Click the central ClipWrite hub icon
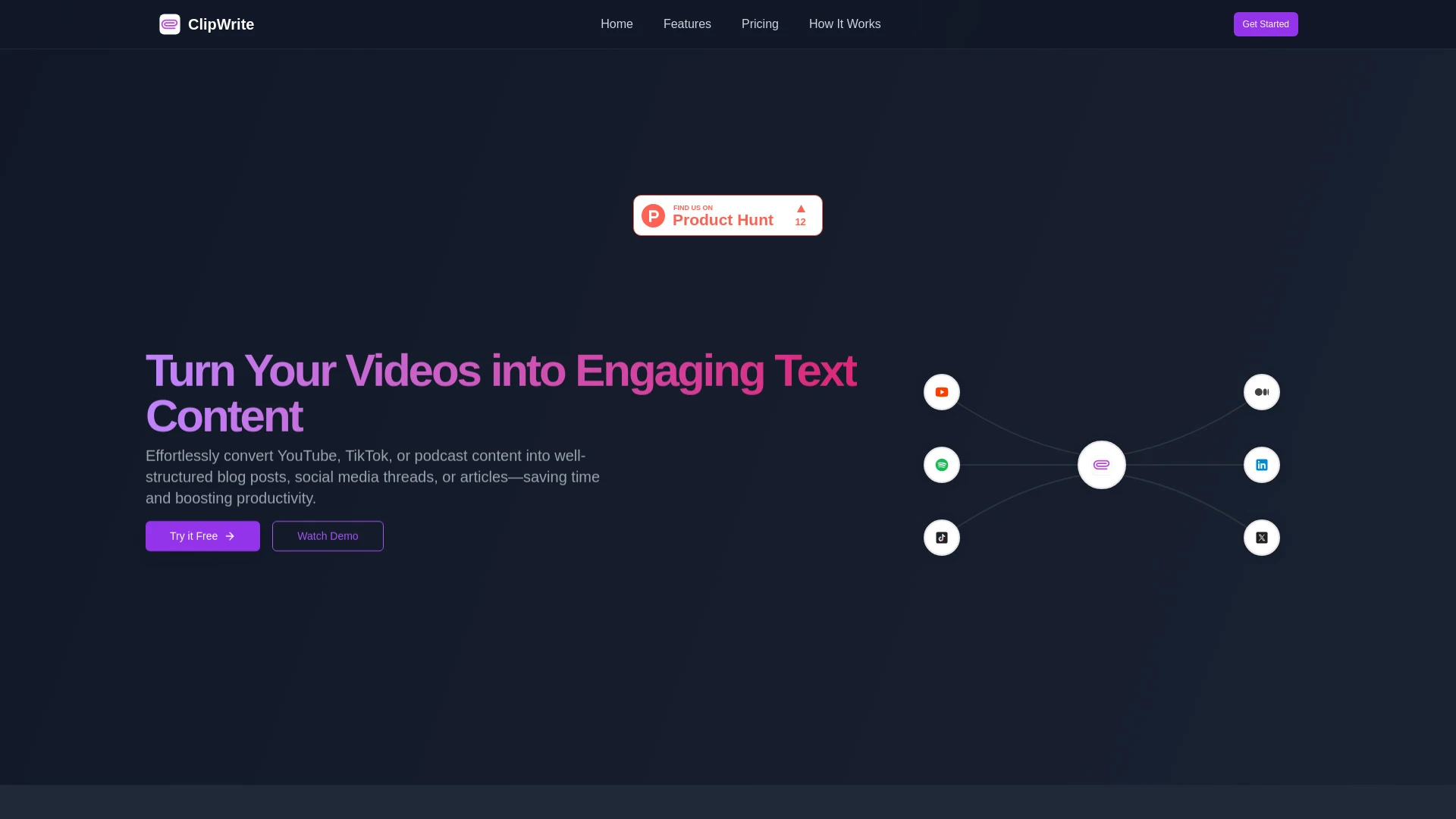This screenshot has width=1456, height=819. click(x=1102, y=464)
